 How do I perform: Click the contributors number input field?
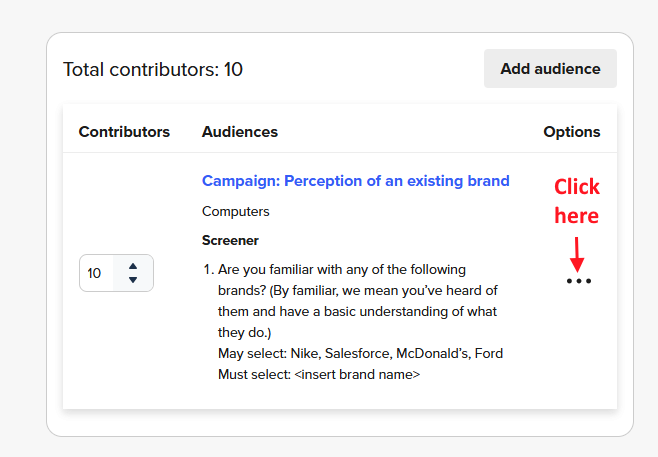98,273
